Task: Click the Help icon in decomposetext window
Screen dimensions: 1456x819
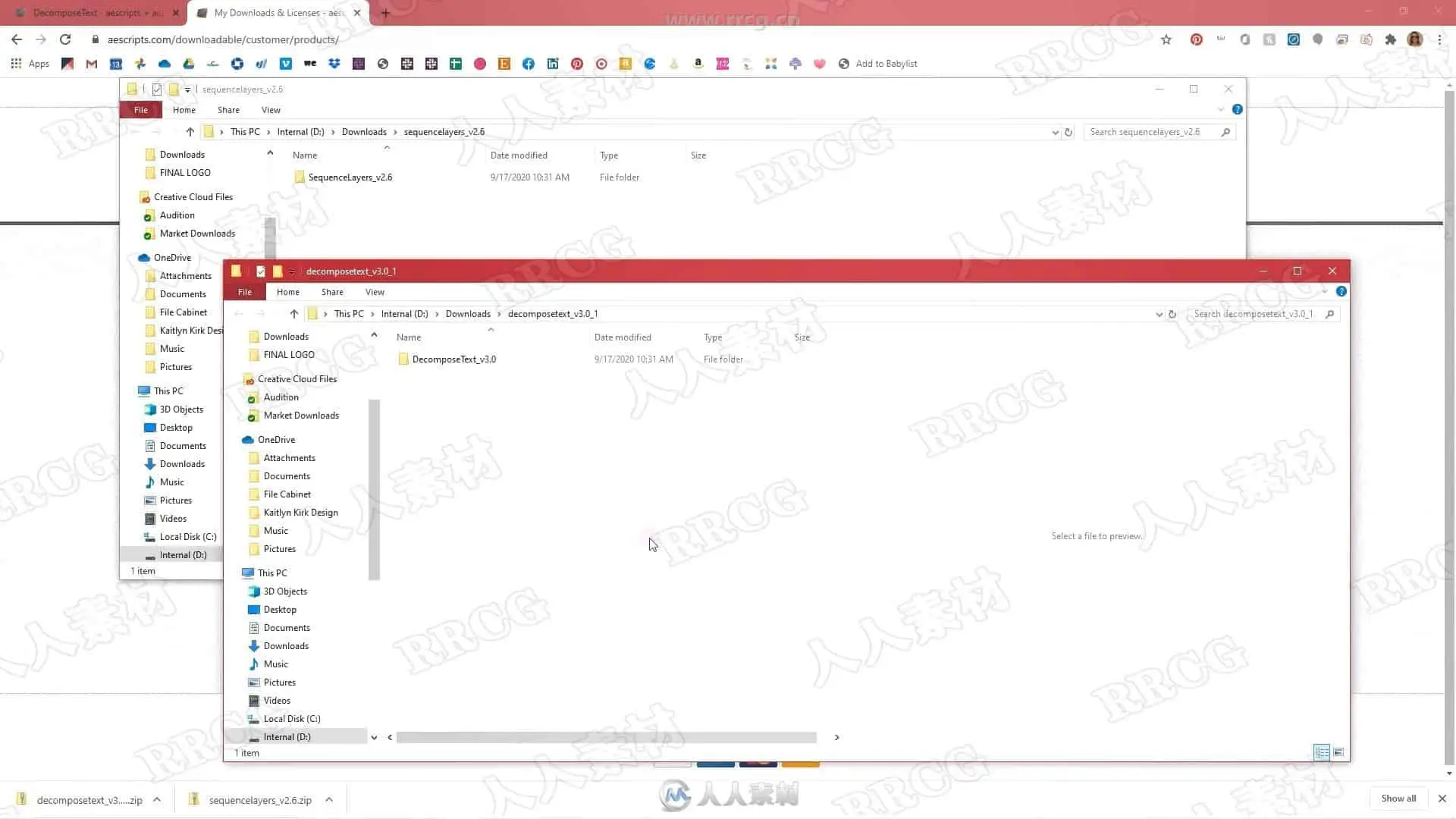Action: tap(1341, 291)
